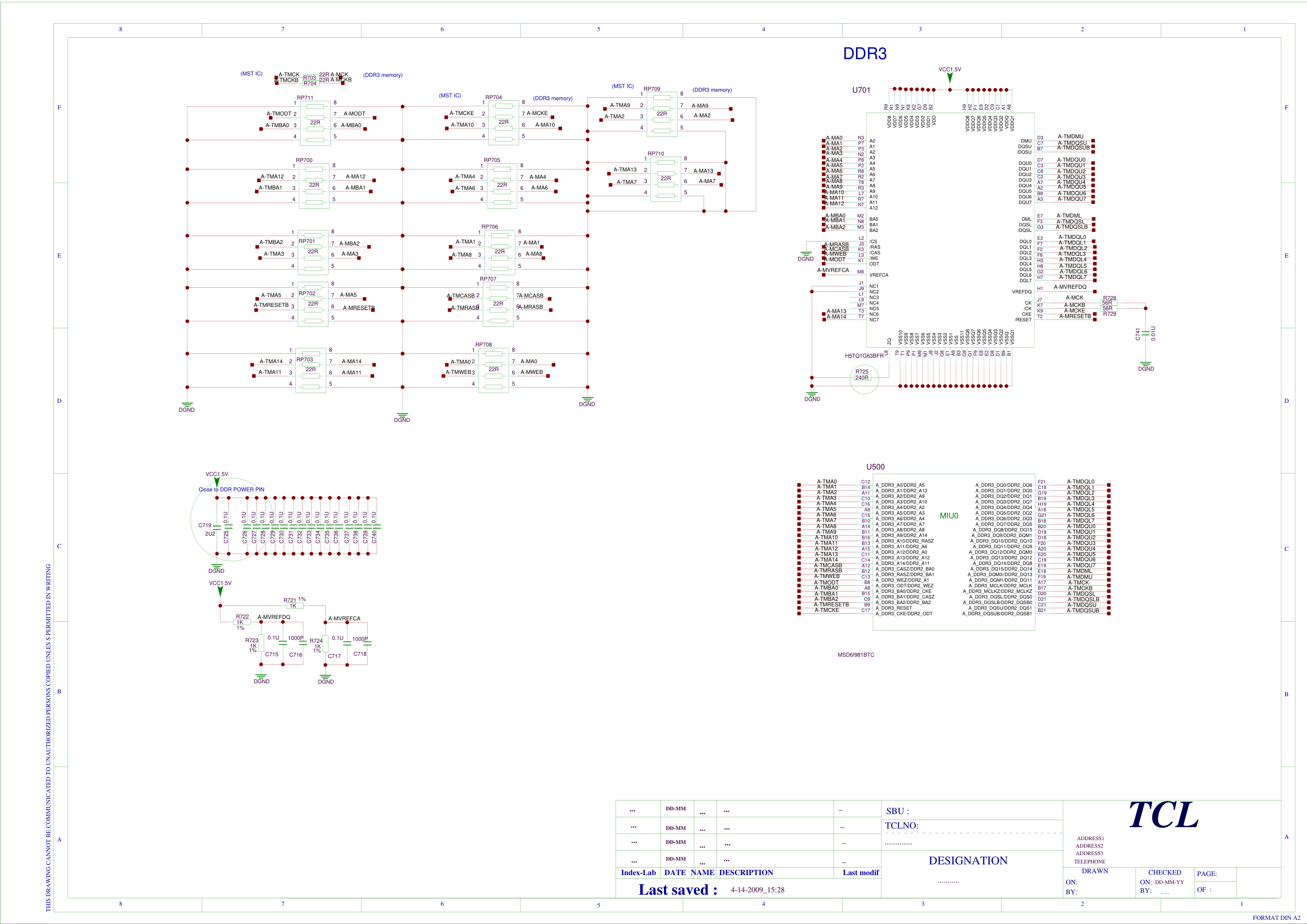Click the RP703 resistor pack label
The image size is (1307, 924).
305,360
